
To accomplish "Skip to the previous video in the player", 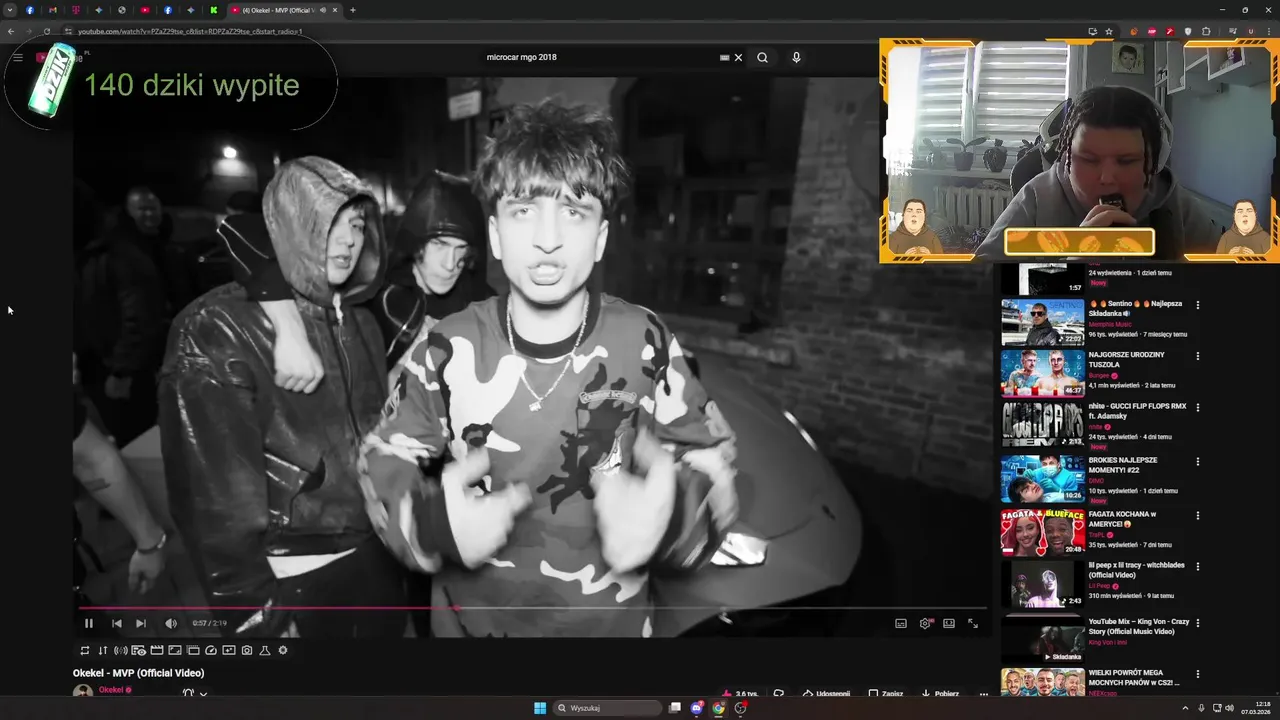I will tap(116, 623).
